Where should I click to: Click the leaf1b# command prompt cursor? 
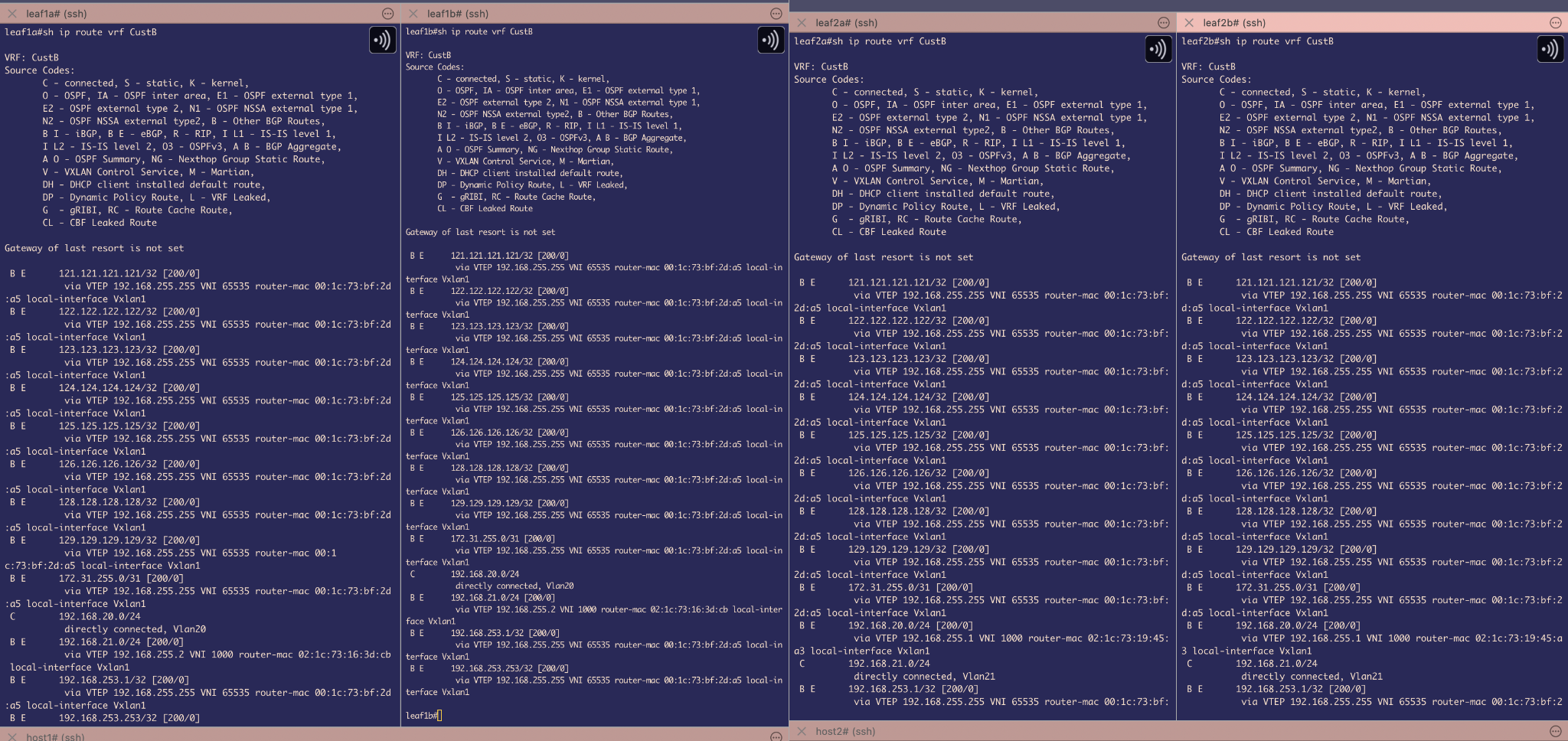pyautogui.click(x=439, y=716)
